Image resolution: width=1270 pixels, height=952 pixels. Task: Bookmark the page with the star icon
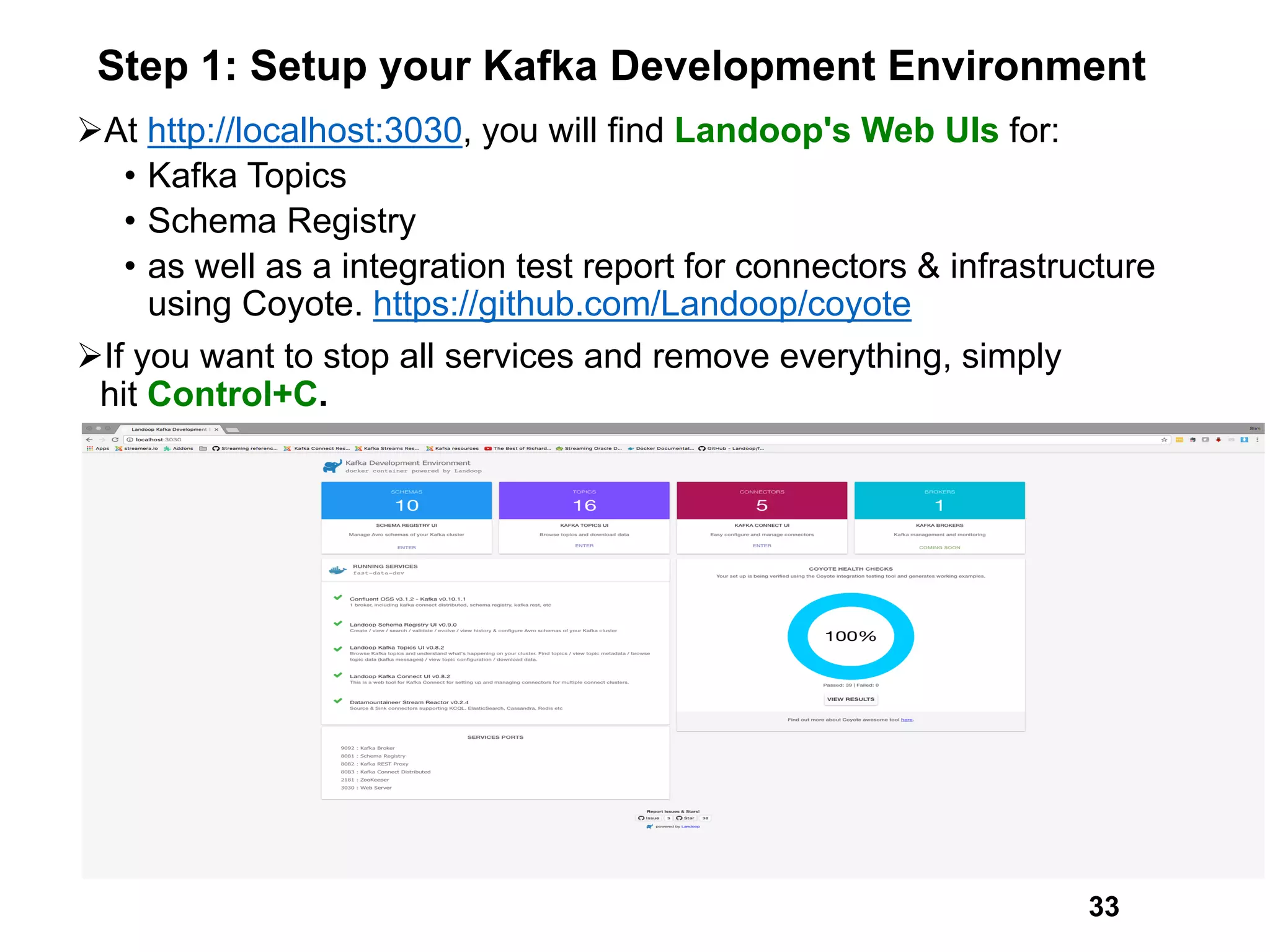pyautogui.click(x=1164, y=439)
